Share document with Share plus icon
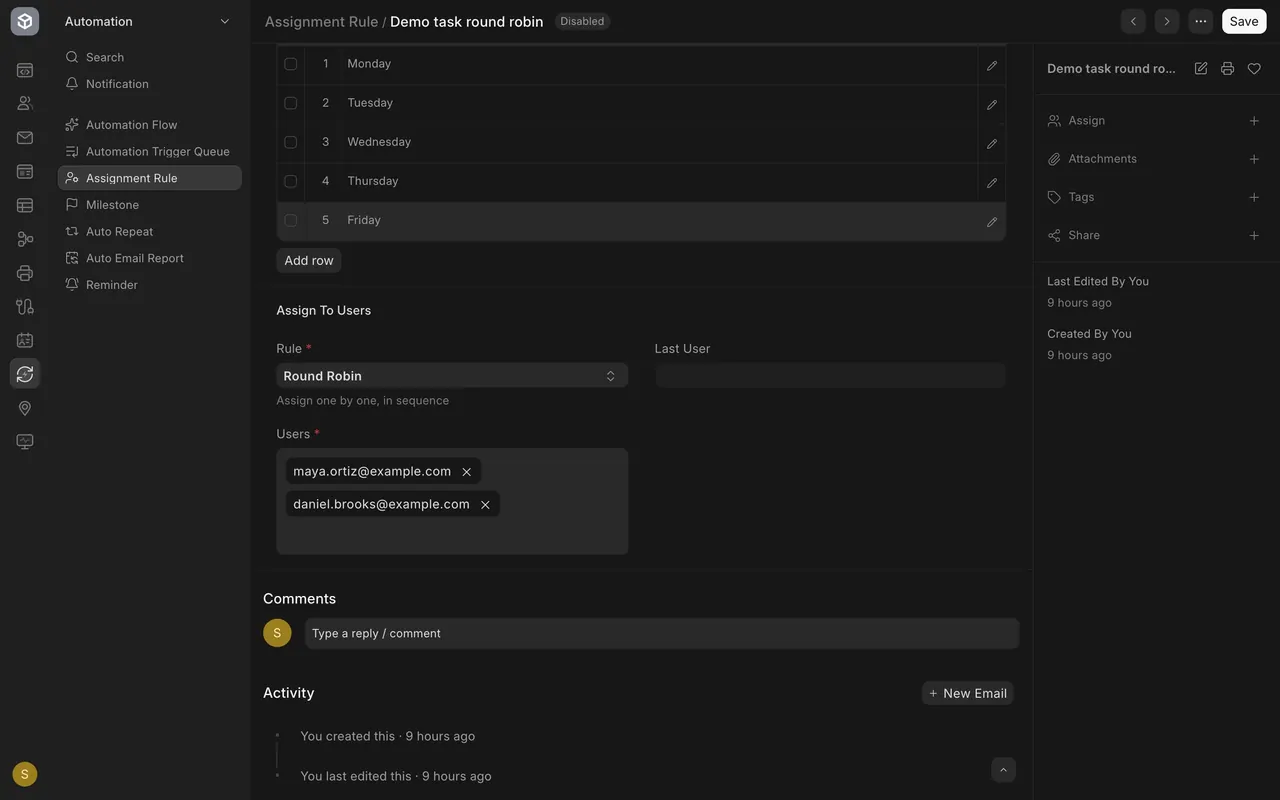1280x800 pixels. click(1254, 236)
